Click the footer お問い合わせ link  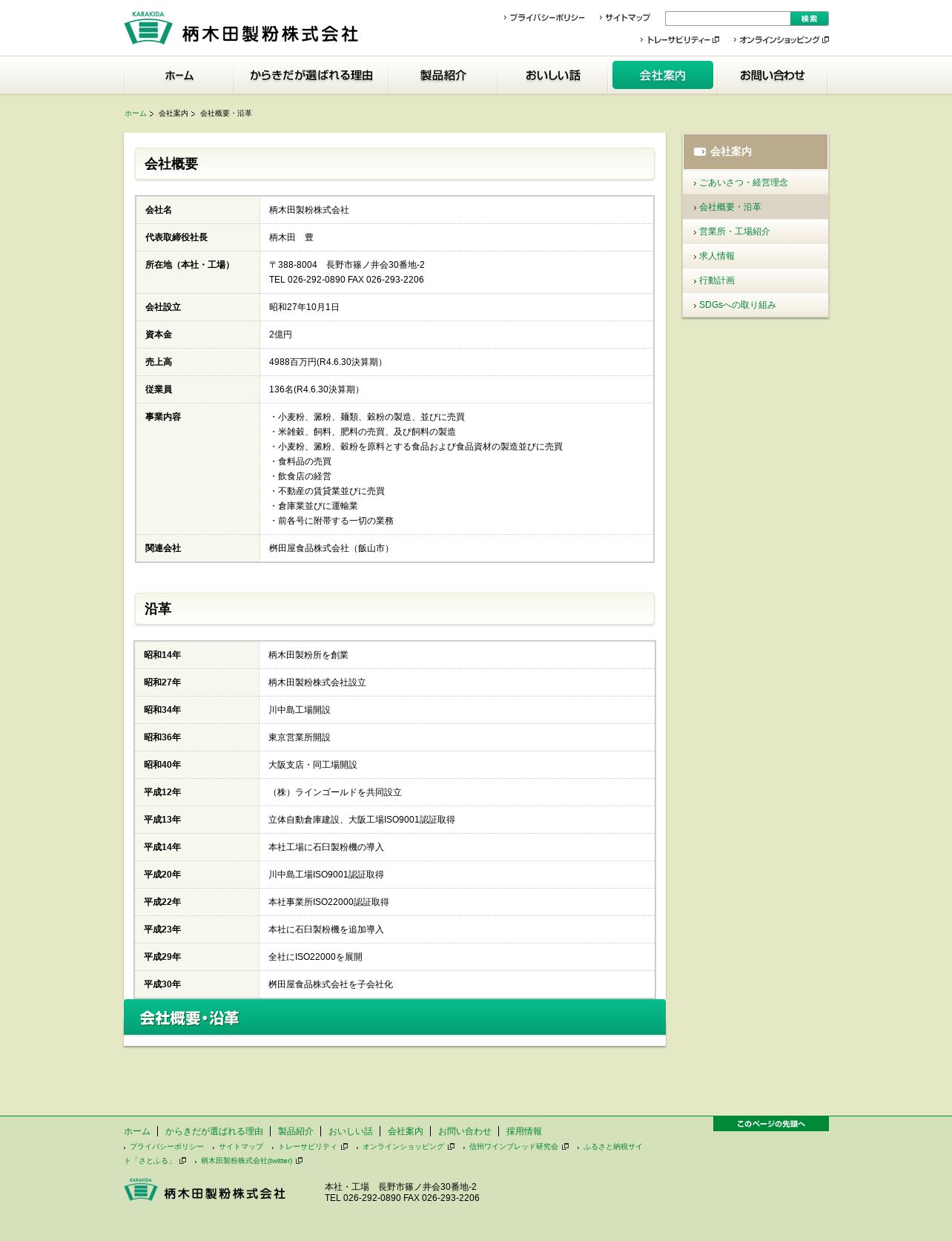pyautogui.click(x=465, y=1131)
